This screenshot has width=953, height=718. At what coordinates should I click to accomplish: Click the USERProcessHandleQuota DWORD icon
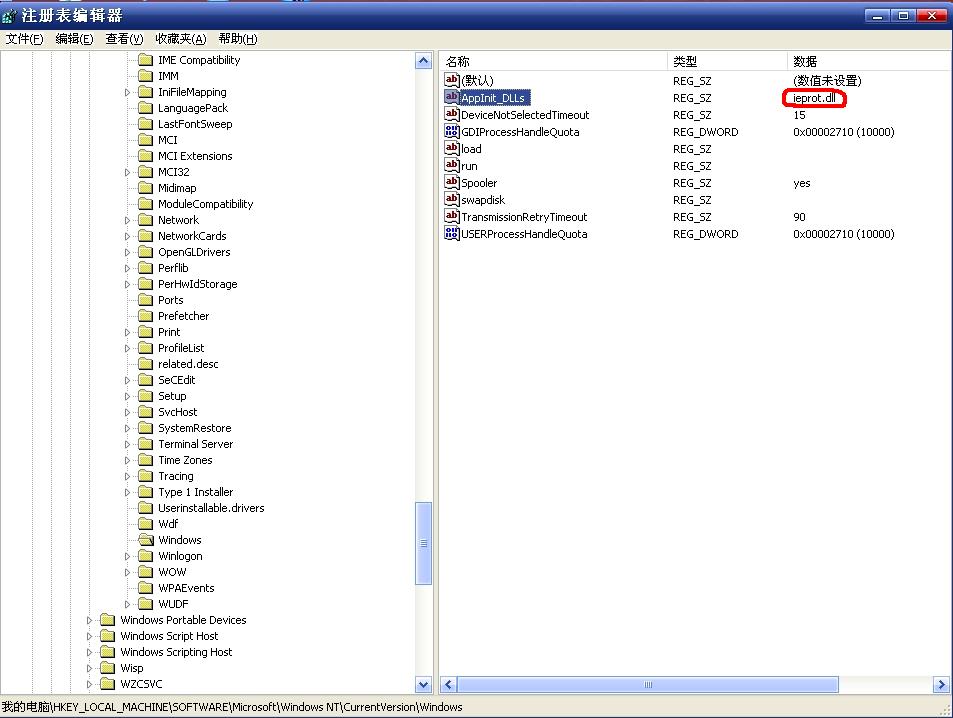coord(451,233)
